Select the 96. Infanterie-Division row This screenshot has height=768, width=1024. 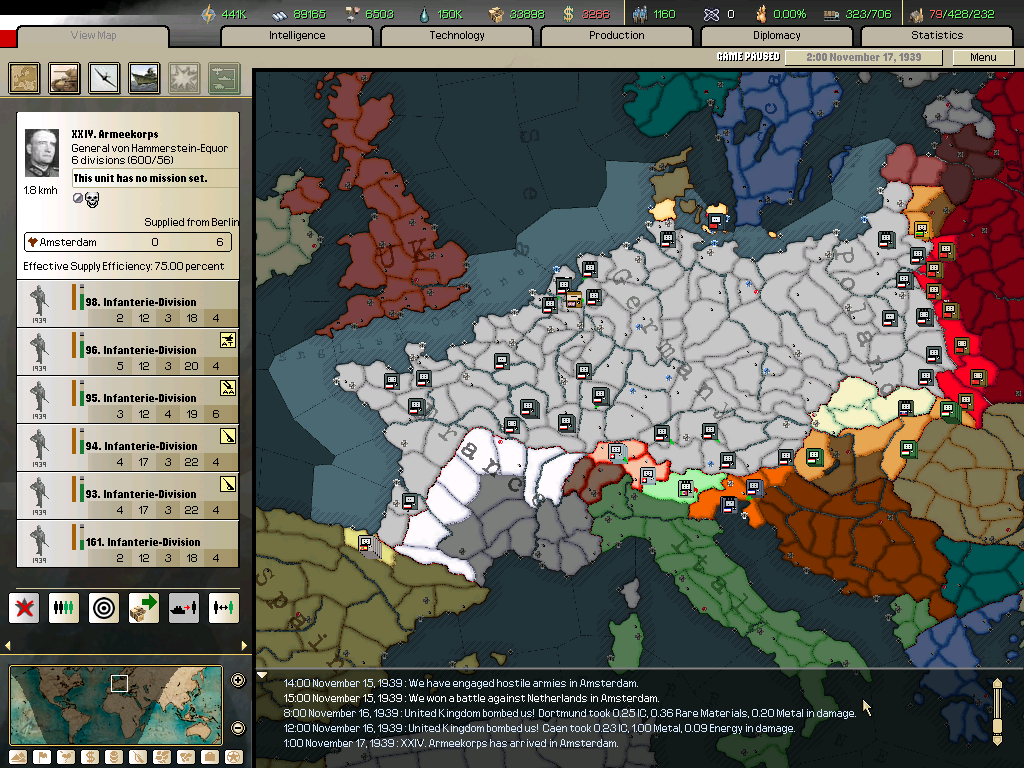point(128,352)
